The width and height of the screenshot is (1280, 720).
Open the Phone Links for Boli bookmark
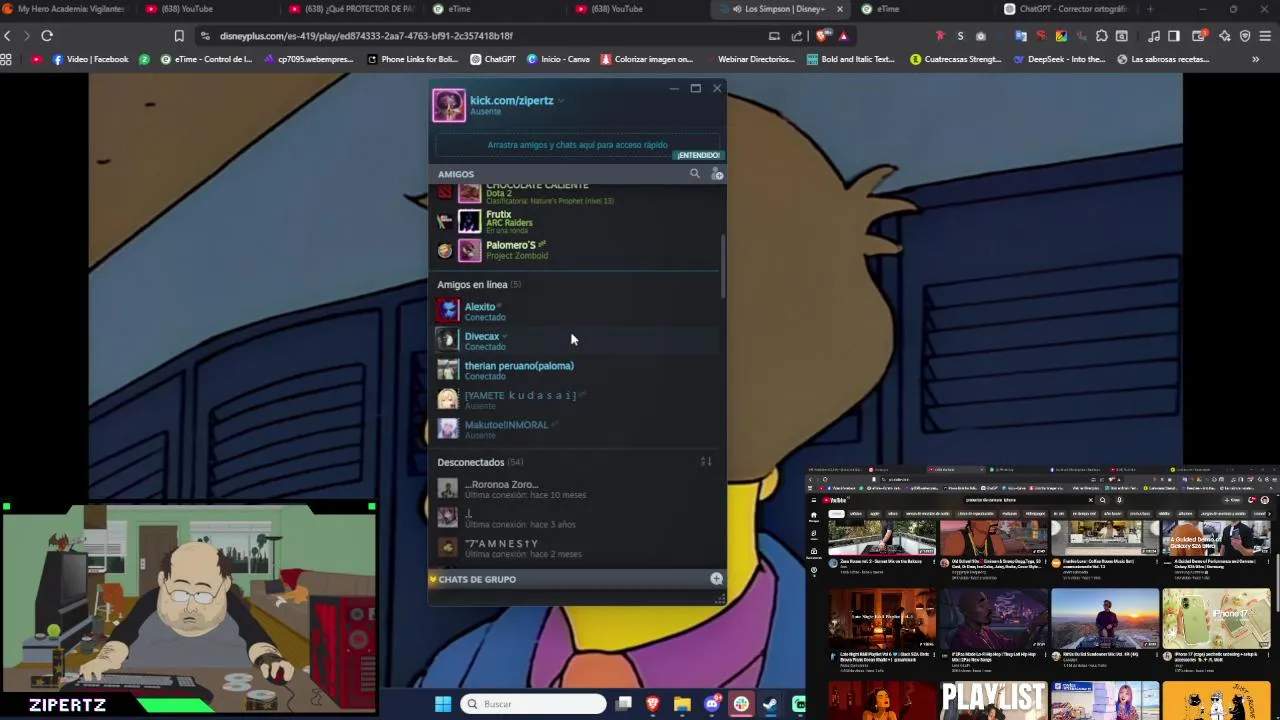click(412, 59)
